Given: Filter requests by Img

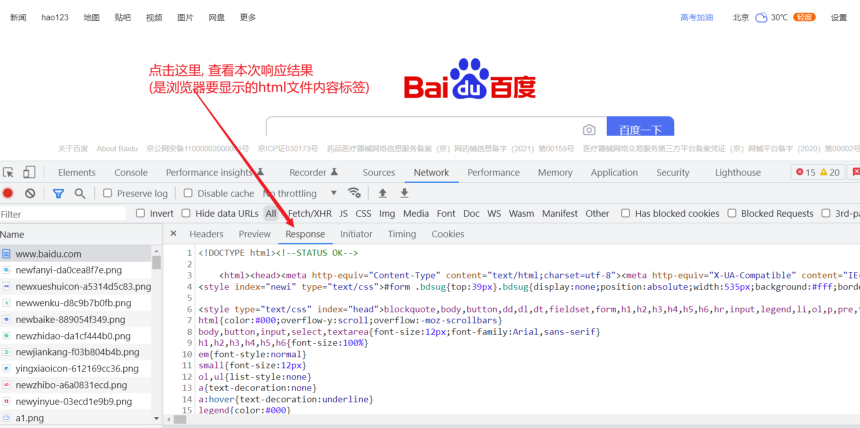Looking at the screenshot, I should point(387,213).
